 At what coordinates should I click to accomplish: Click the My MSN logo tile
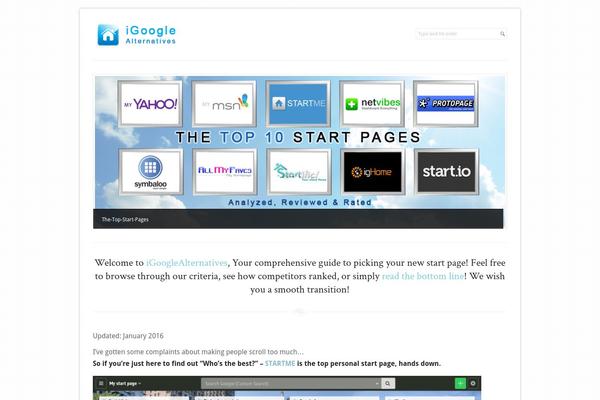pyautogui.click(x=224, y=103)
